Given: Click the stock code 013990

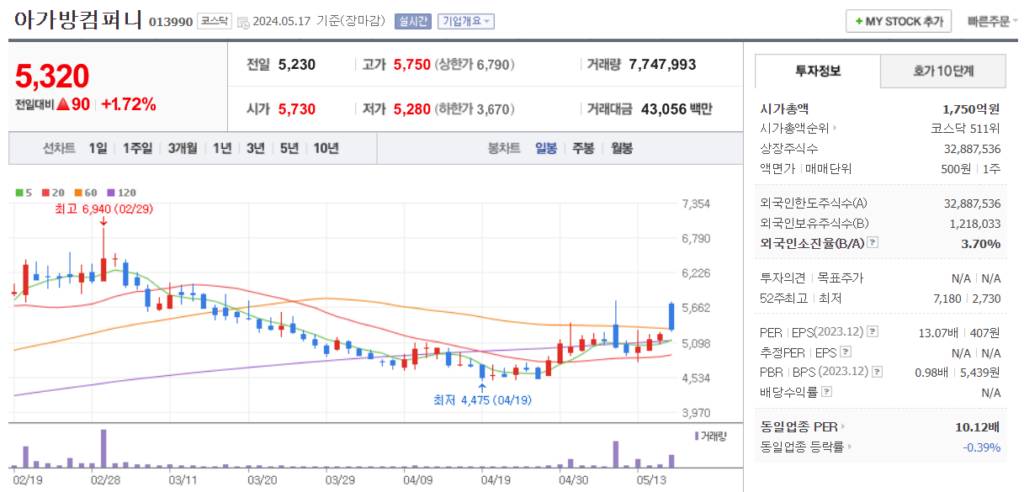Looking at the screenshot, I should [x=170, y=22].
